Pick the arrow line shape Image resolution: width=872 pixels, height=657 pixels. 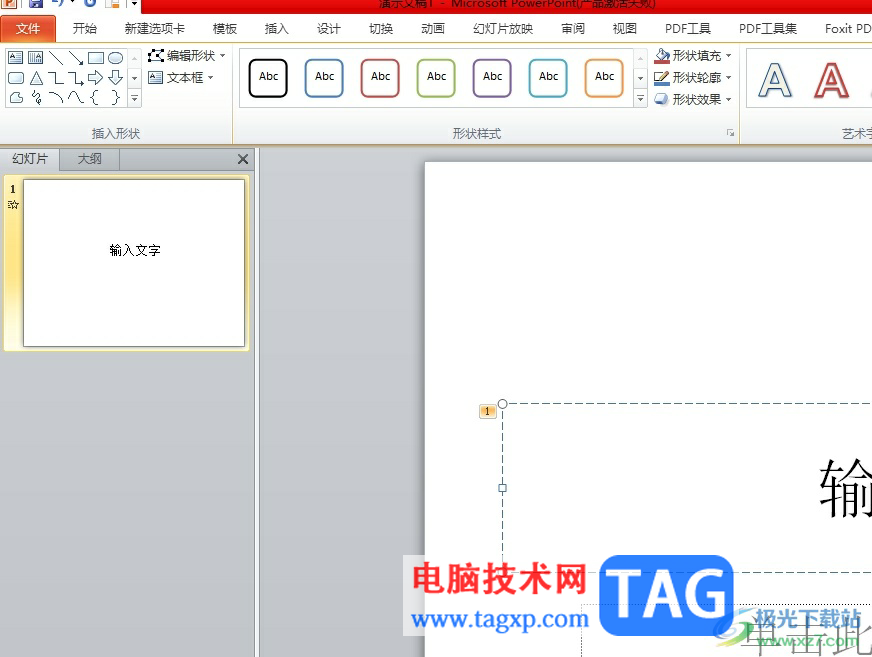point(76,57)
